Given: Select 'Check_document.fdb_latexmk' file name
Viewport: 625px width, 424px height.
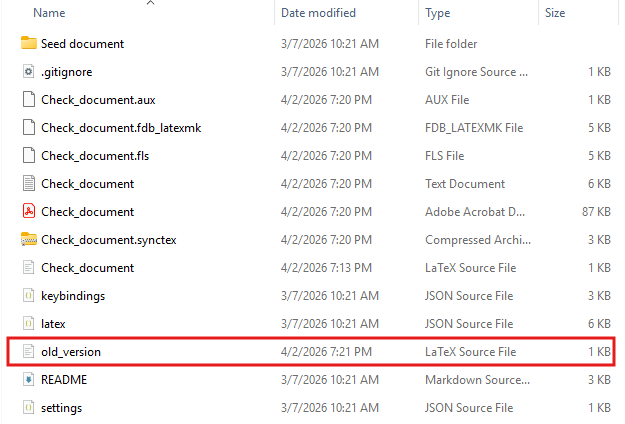Looking at the screenshot, I should tap(121, 128).
